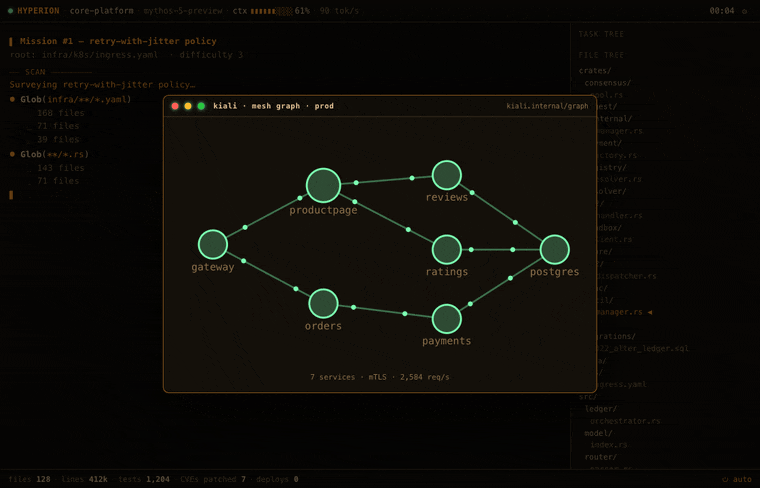Open orchestrator.rs in the file tree

click(625, 421)
